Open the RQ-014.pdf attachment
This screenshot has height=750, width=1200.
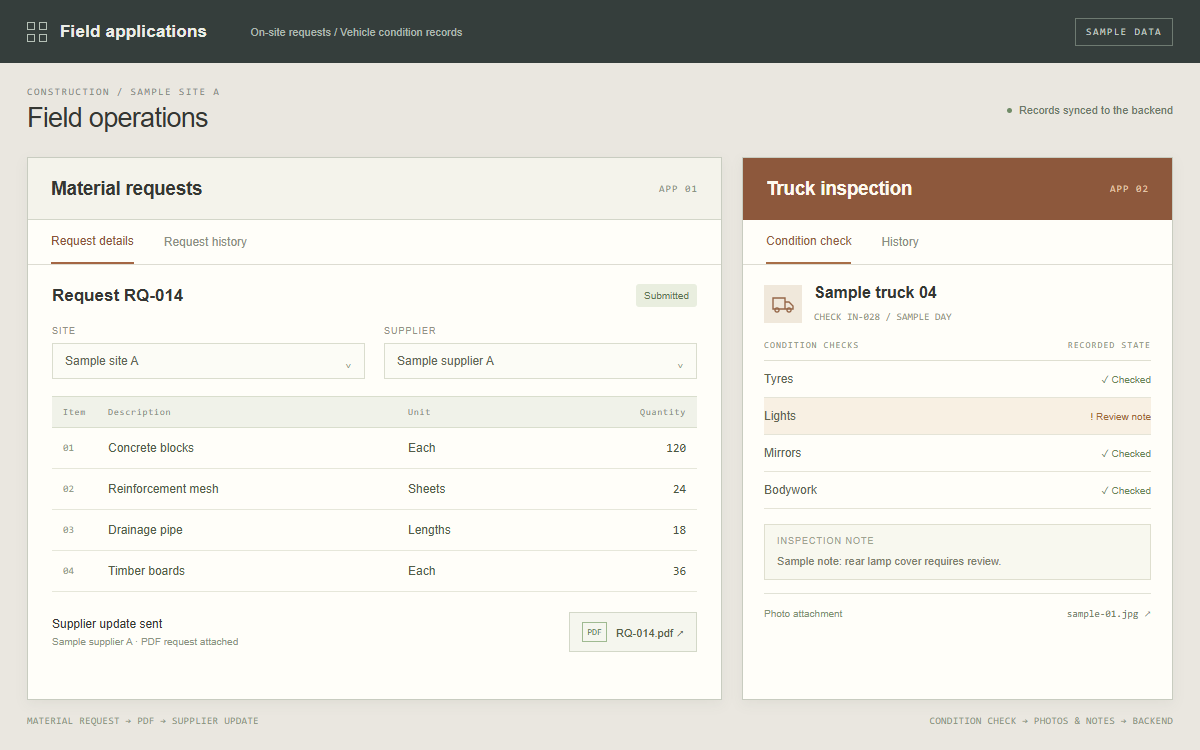pos(633,632)
